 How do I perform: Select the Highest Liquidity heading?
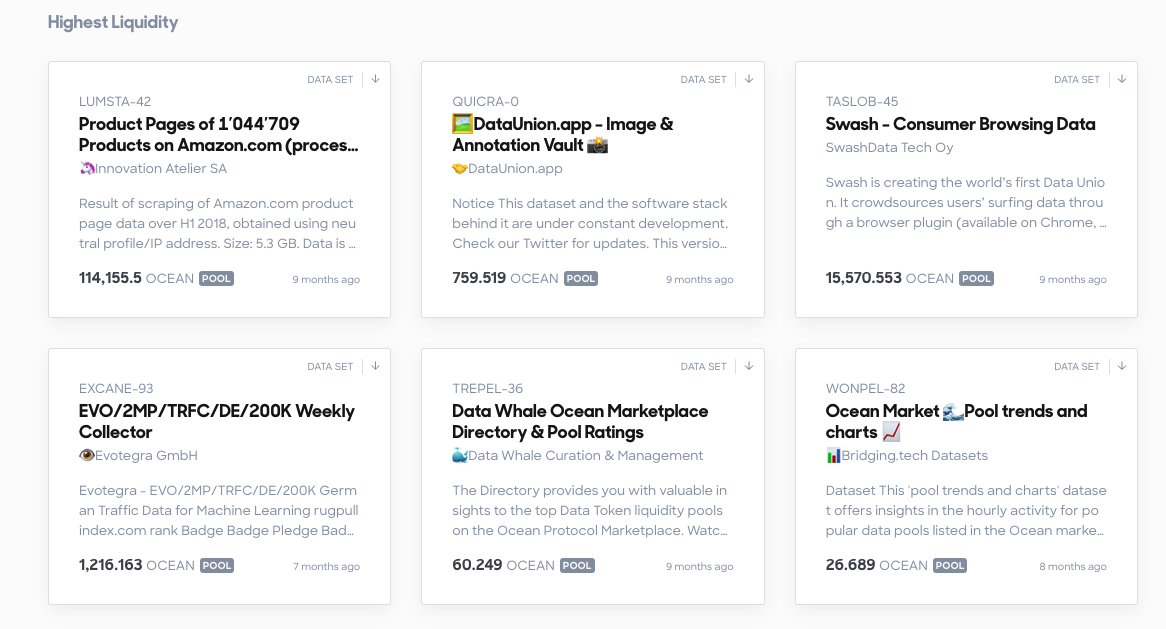[x=113, y=22]
